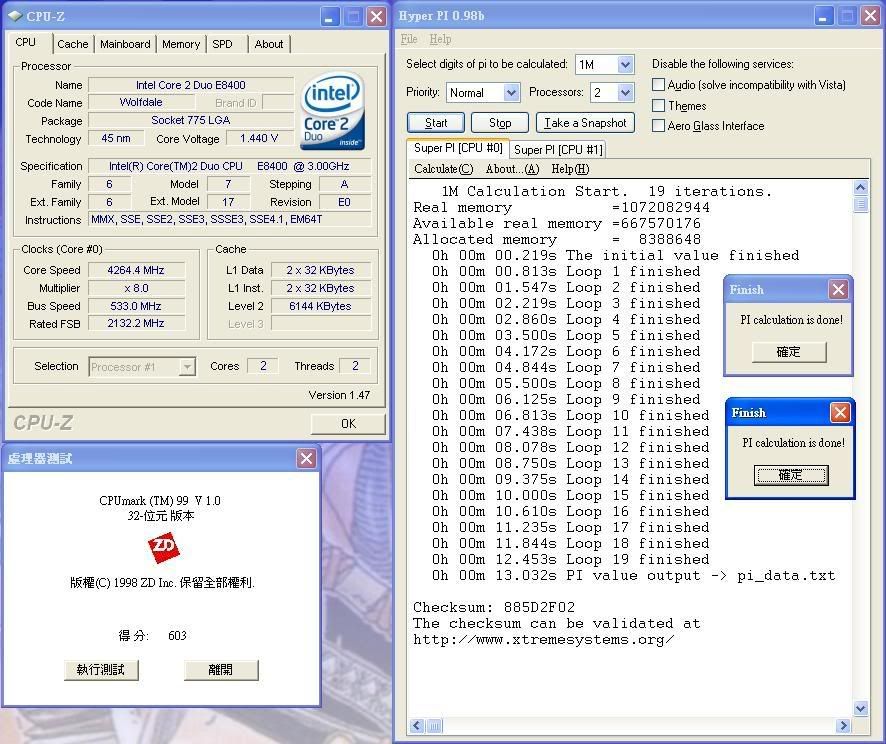
Task: Click the Rated FSB value 2132.2 MHz
Action: pos(136,323)
